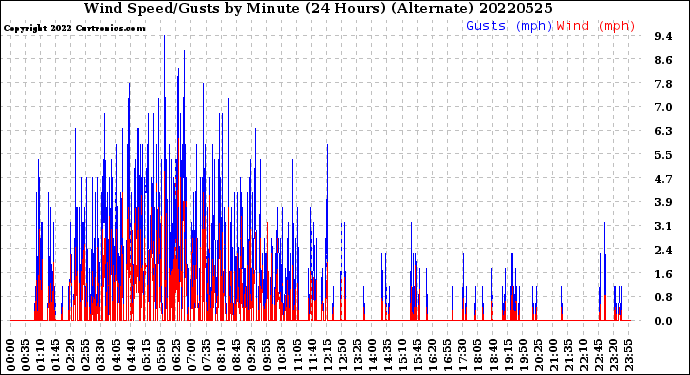The image size is (690, 375).
Task: Click the 12:15 time axis label
Action: (x=327, y=355)
